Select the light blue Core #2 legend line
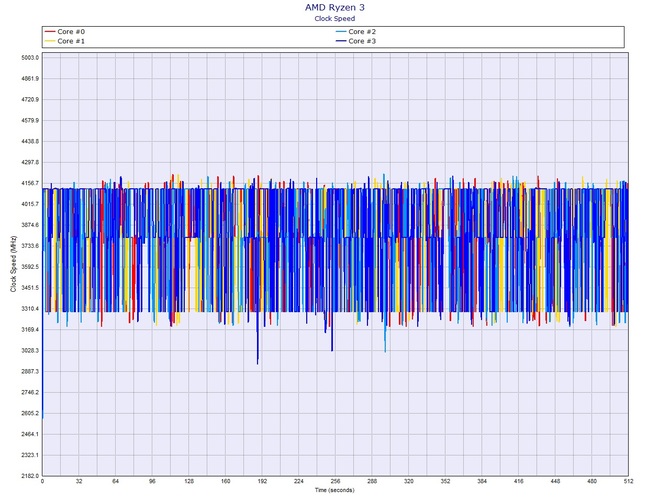The height and width of the screenshot is (502, 670). click(341, 32)
